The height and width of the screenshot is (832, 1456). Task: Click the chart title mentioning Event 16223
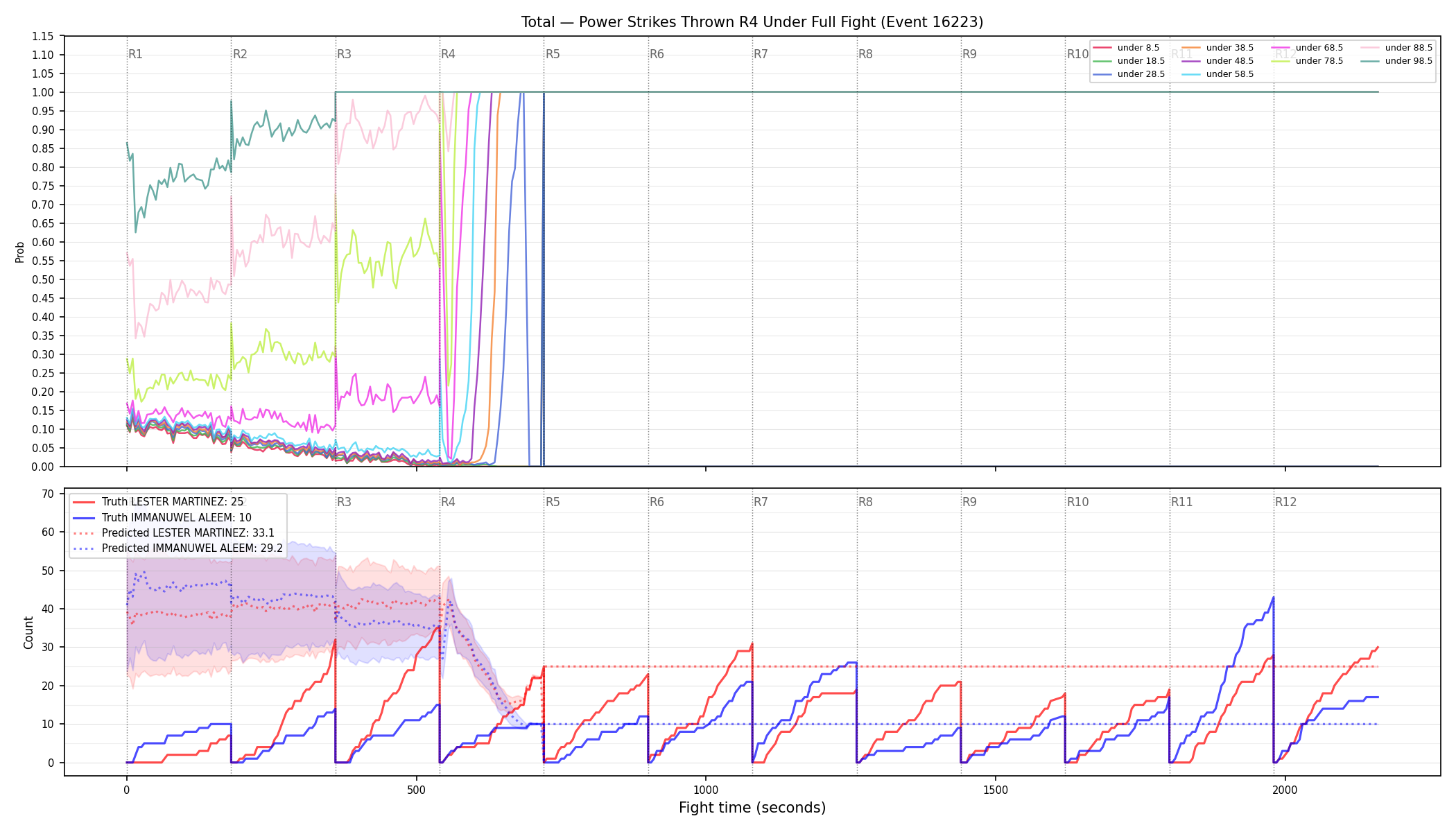752,22
